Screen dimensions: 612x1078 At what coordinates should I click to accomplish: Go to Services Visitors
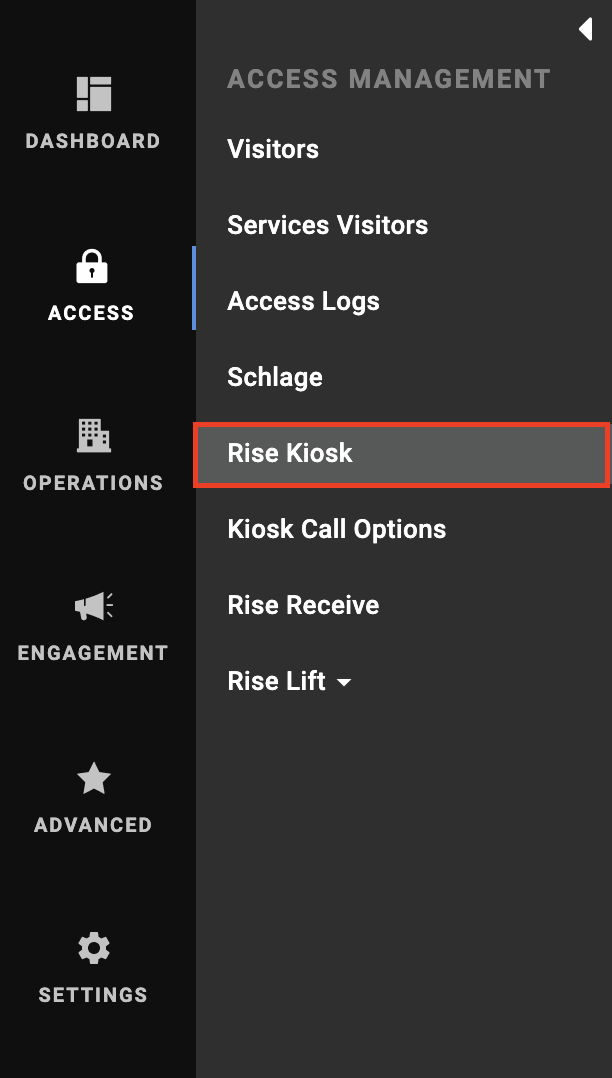click(x=327, y=225)
